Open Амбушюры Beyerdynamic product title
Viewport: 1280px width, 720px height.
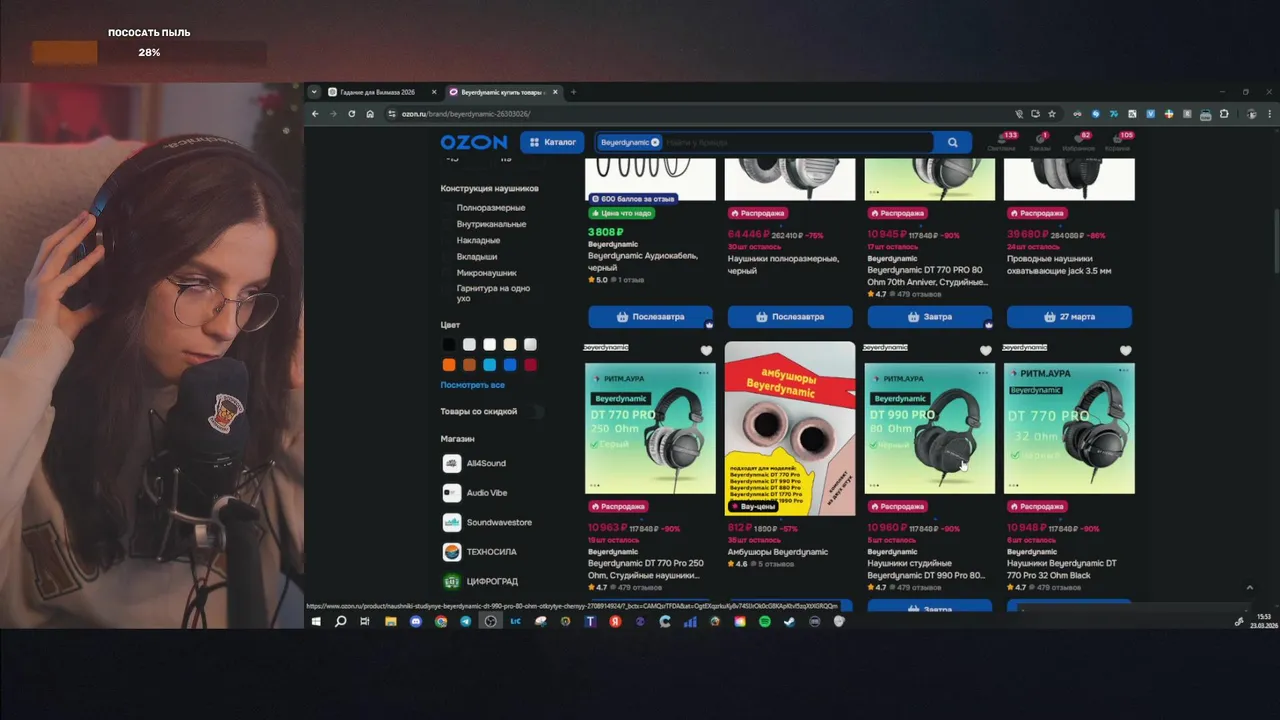point(778,552)
